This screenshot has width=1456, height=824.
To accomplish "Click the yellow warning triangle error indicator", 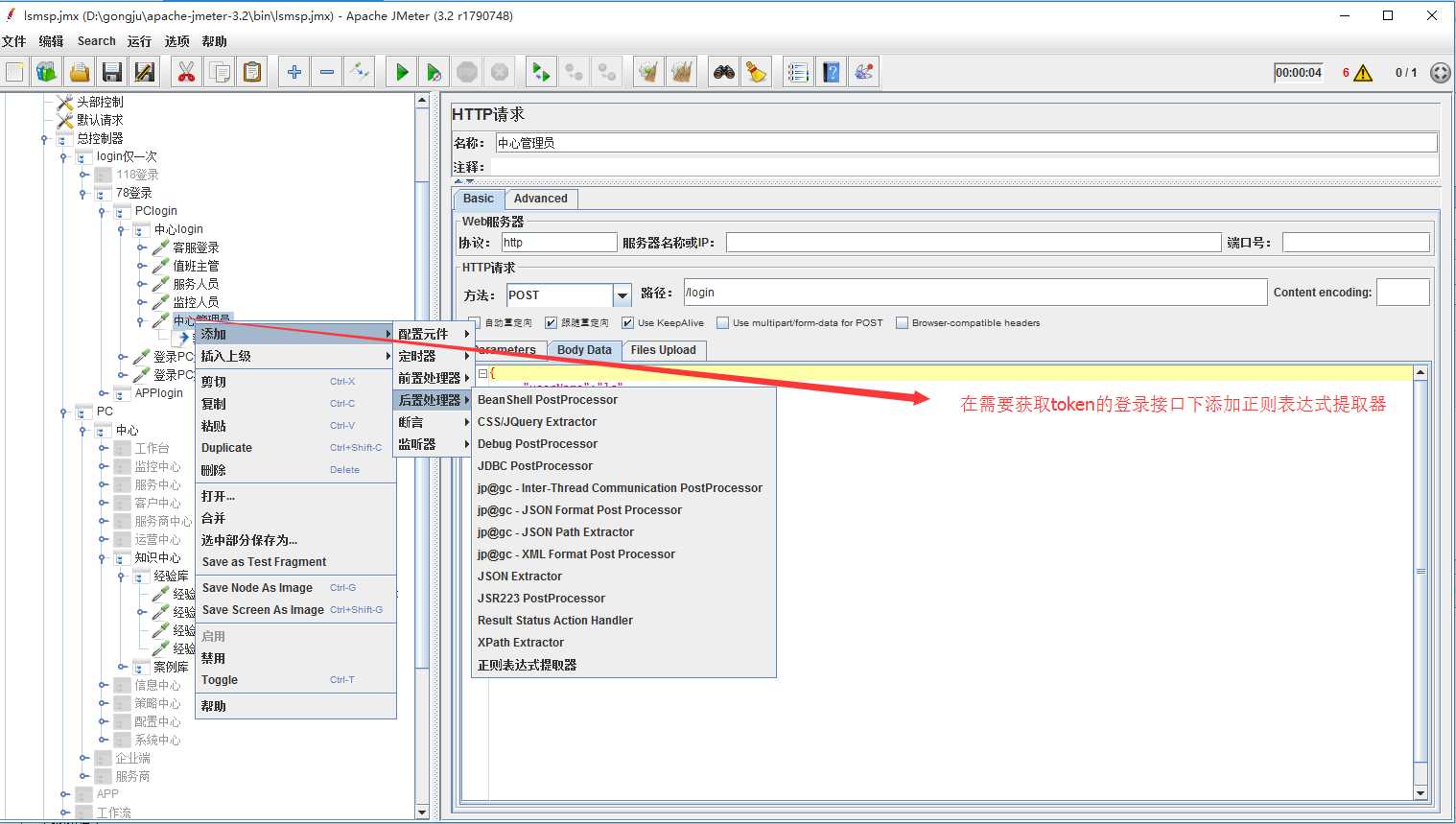I will [1363, 73].
